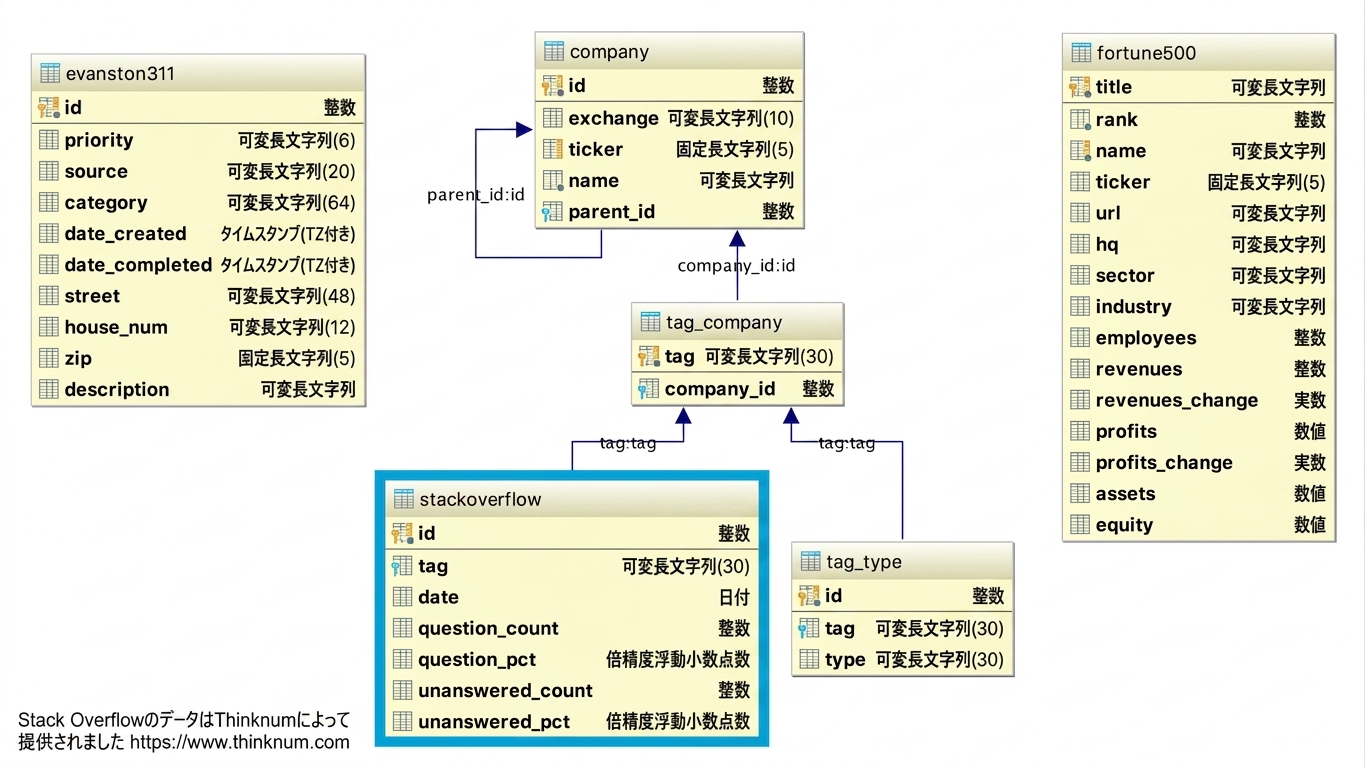Click primary key icon of evanston311 id
Viewport: 1365px width, 768px height.
click(x=49, y=108)
